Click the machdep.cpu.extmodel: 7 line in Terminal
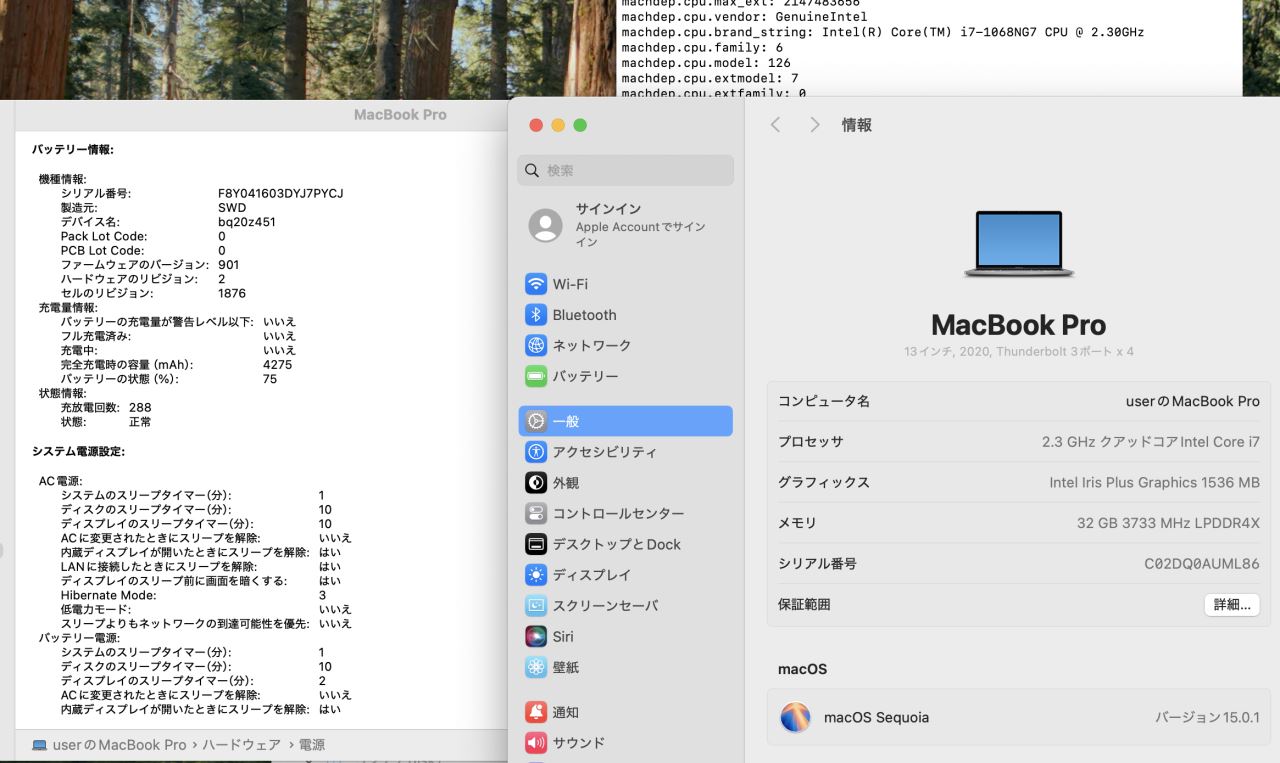Screen dimensions: 1280x763 point(709,78)
